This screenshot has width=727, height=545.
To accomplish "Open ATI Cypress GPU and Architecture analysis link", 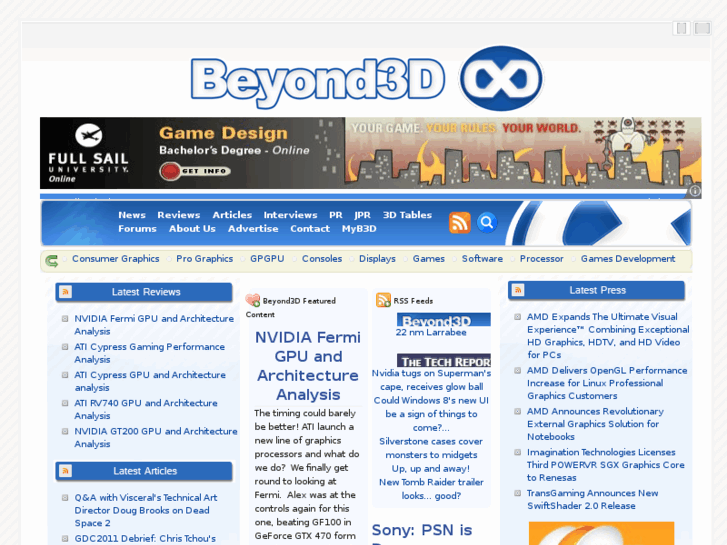I will [x=150, y=381].
